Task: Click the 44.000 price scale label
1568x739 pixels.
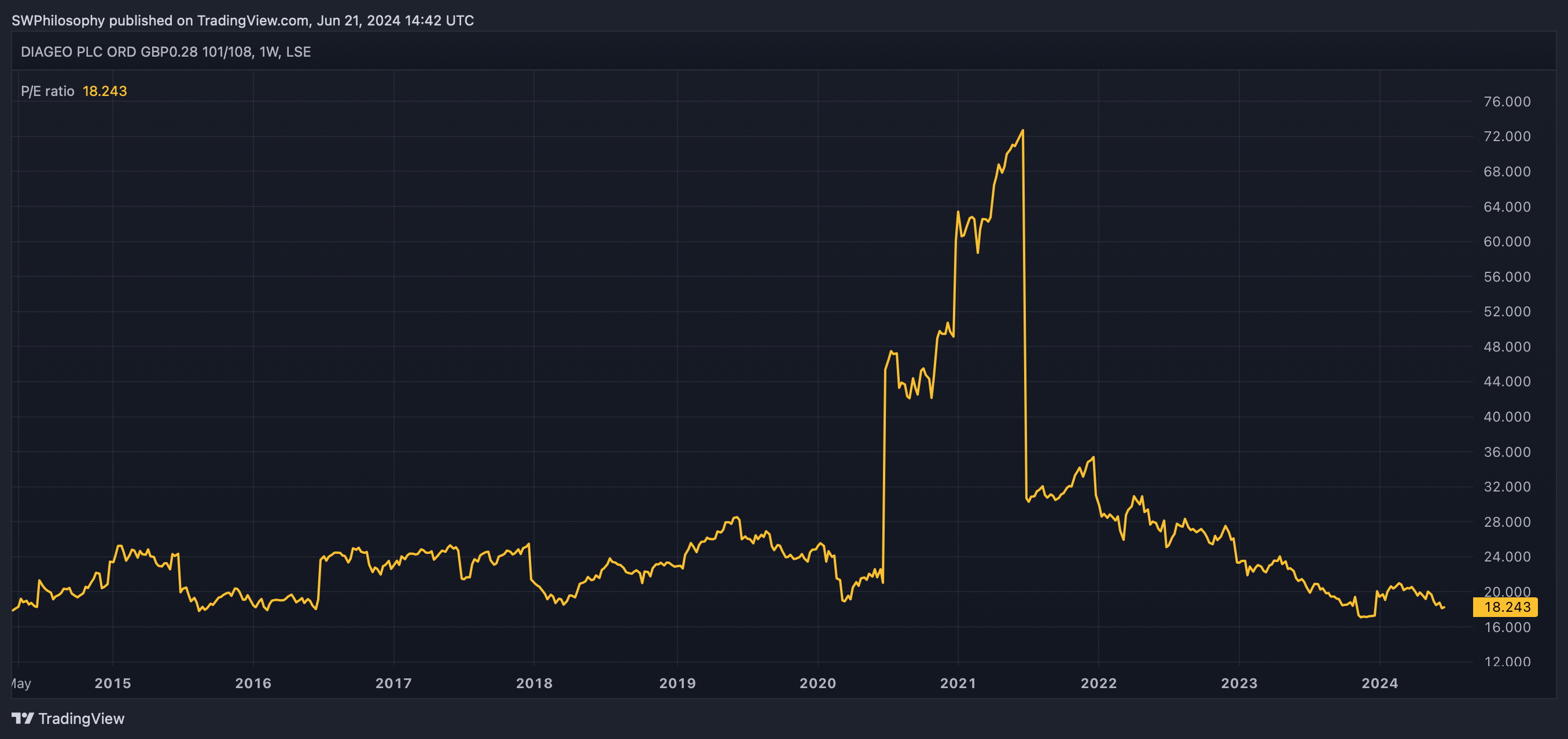Action: pyautogui.click(x=1507, y=382)
